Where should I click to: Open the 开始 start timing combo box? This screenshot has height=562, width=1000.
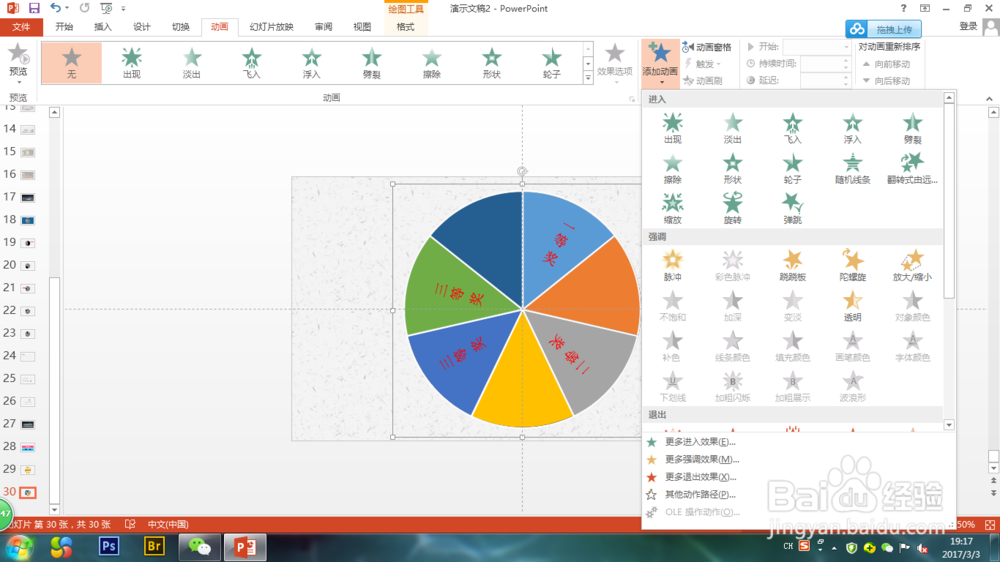817,47
